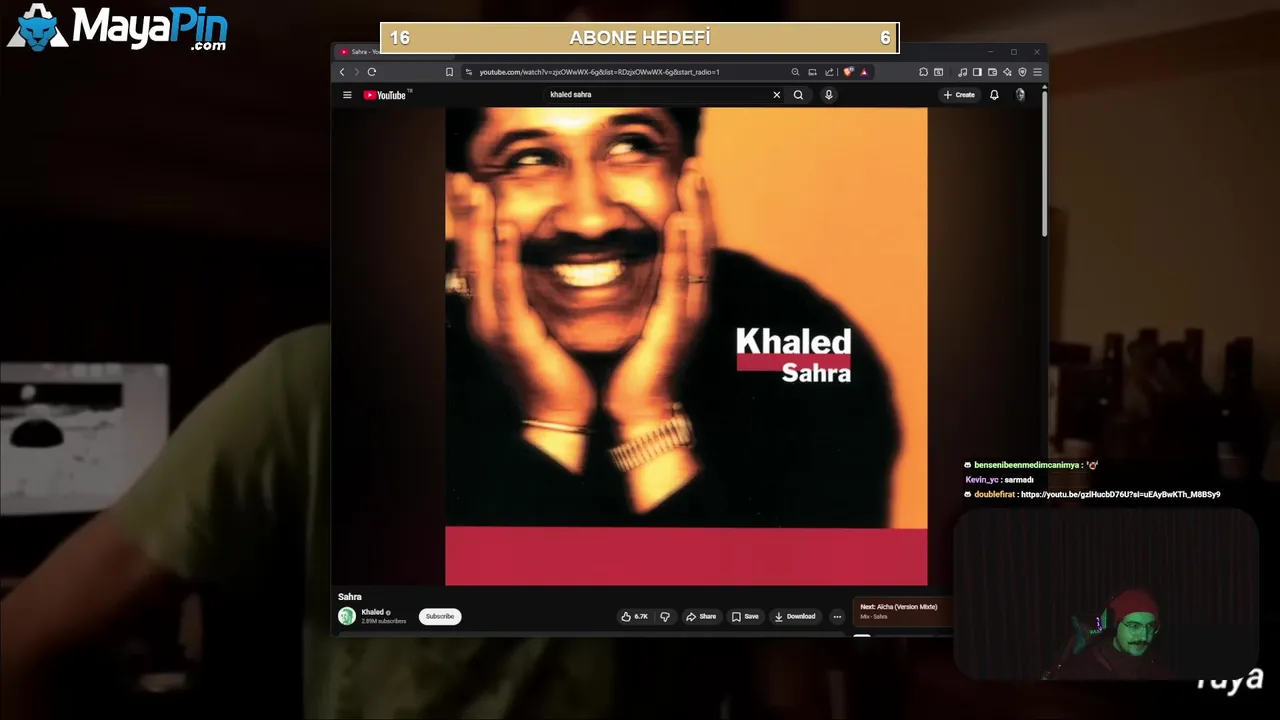Viewport: 1280px width, 720px height.
Task: Go back with browser back arrow
Action: [x=342, y=72]
